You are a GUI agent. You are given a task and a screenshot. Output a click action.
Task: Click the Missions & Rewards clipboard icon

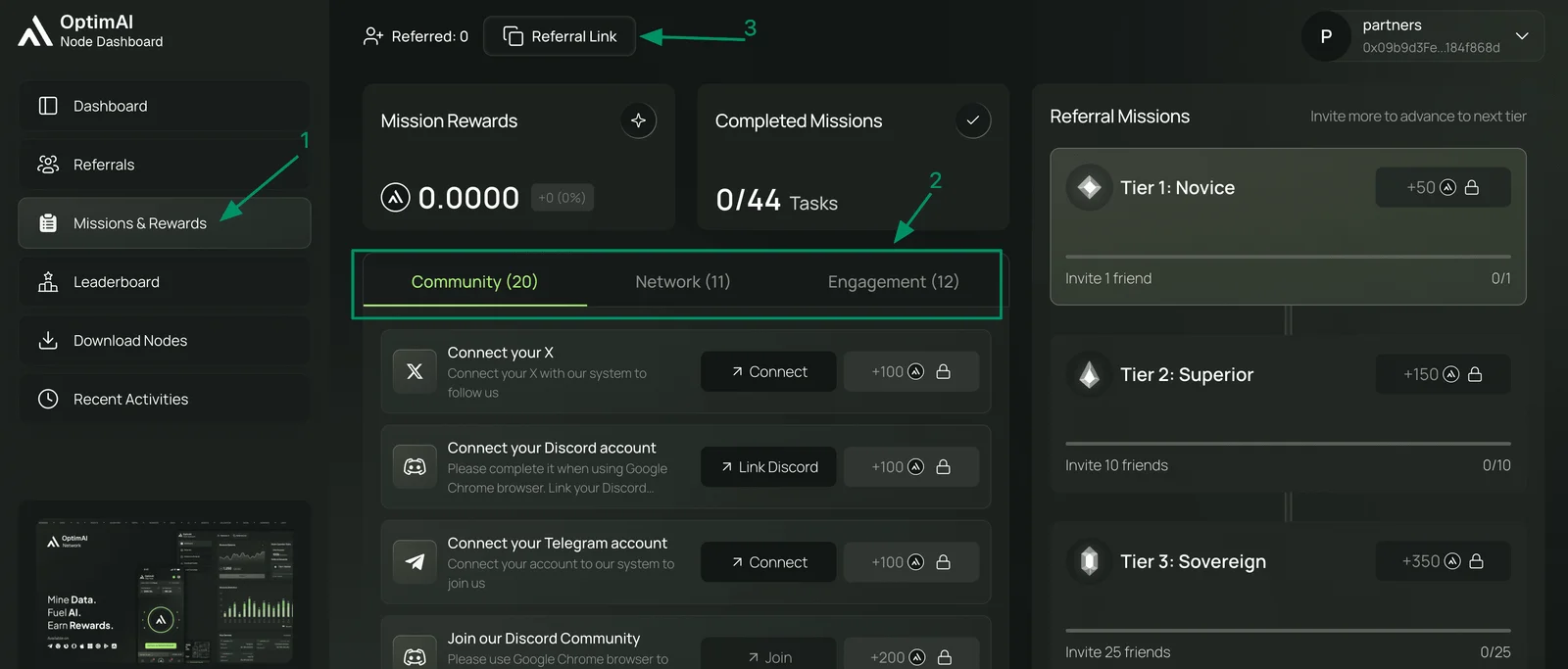[48, 223]
